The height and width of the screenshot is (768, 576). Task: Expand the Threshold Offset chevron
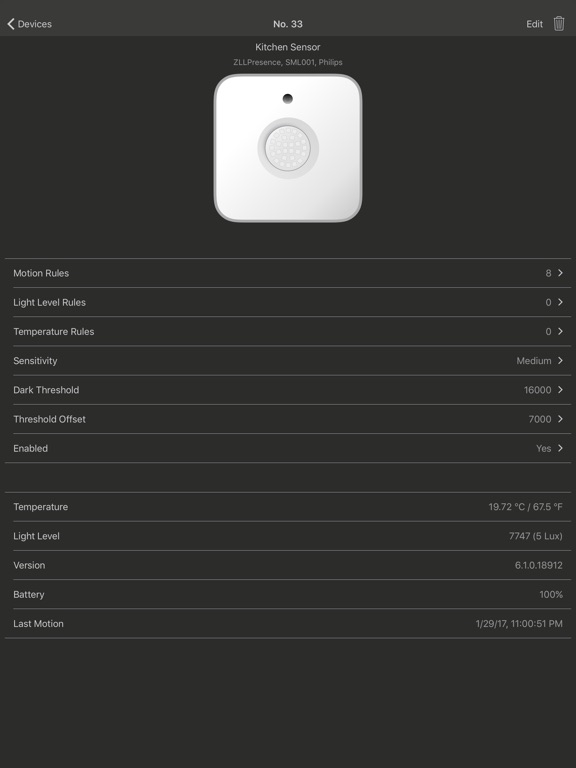560,419
